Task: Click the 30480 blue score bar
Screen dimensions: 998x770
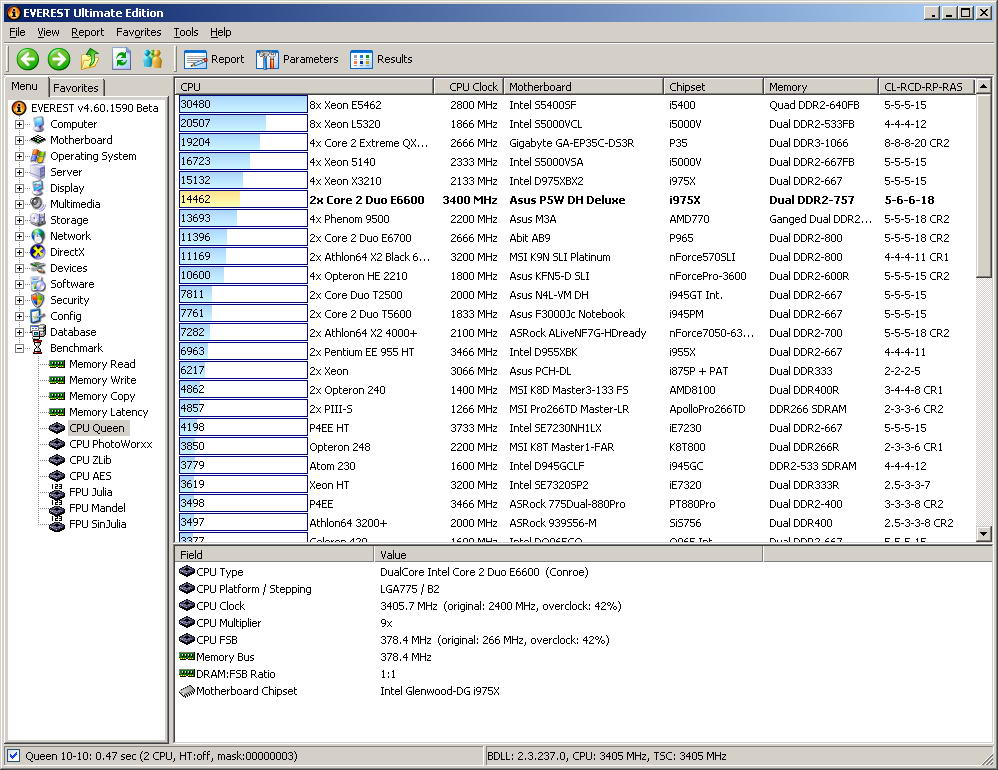Action: (243, 104)
